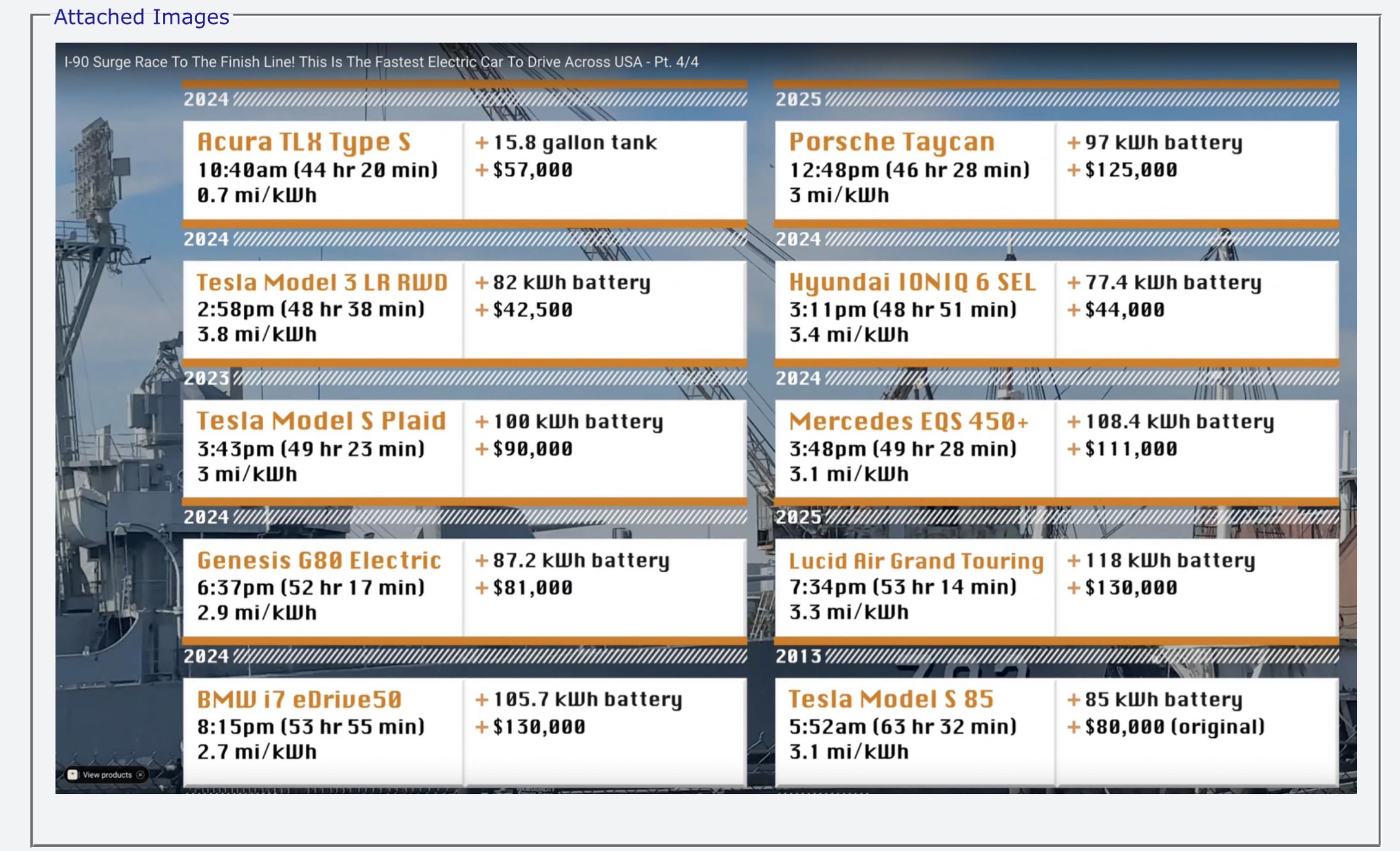Select the Lucid Air Grand Touring heading
This screenshot has width=1400, height=851.
pyautogui.click(x=916, y=561)
